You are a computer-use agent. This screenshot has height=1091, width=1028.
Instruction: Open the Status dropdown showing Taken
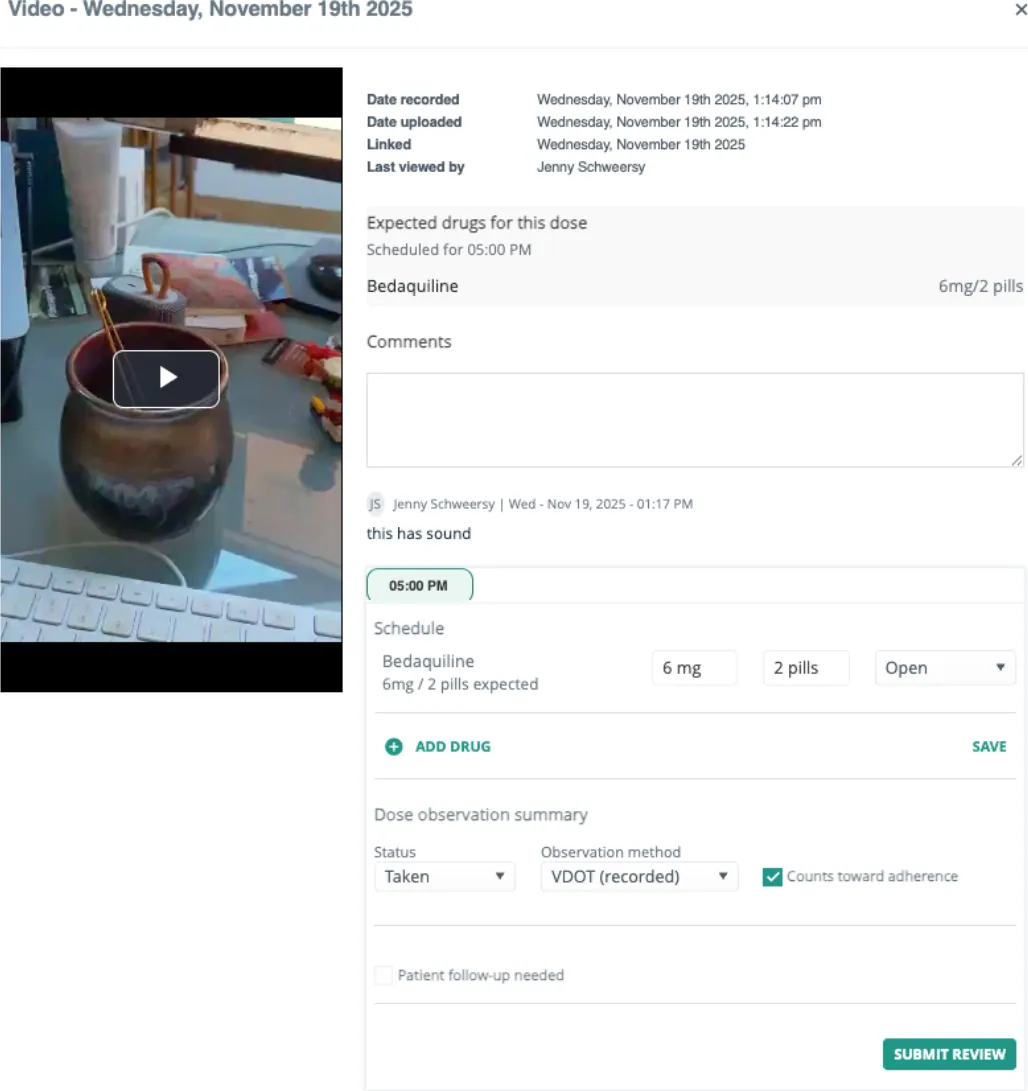(444, 877)
